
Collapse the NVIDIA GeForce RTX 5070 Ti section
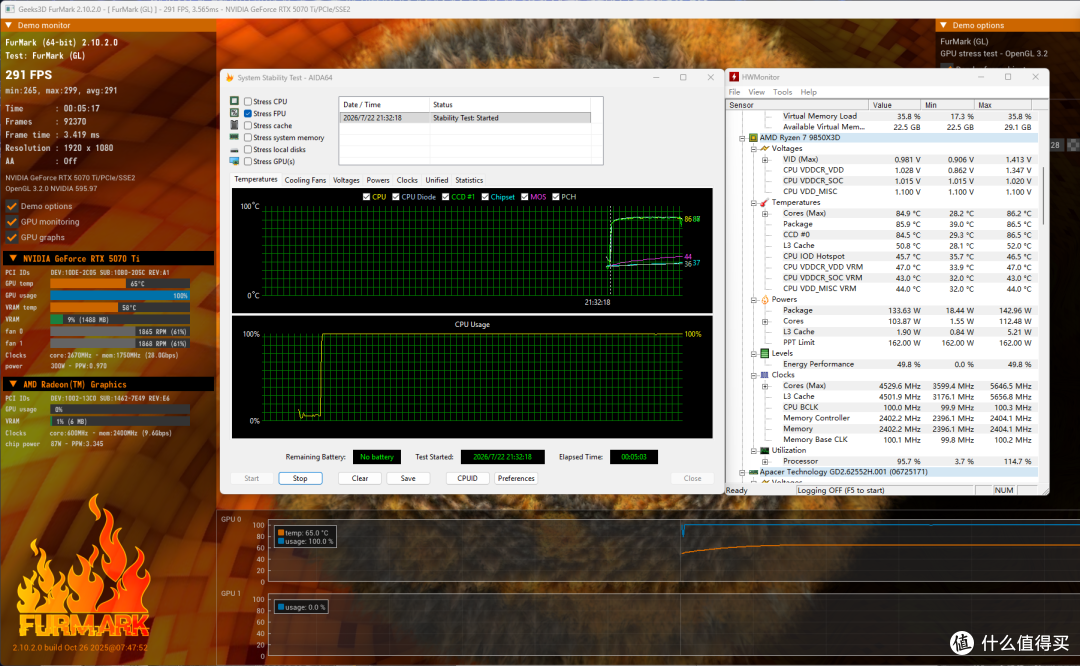click(12, 258)
